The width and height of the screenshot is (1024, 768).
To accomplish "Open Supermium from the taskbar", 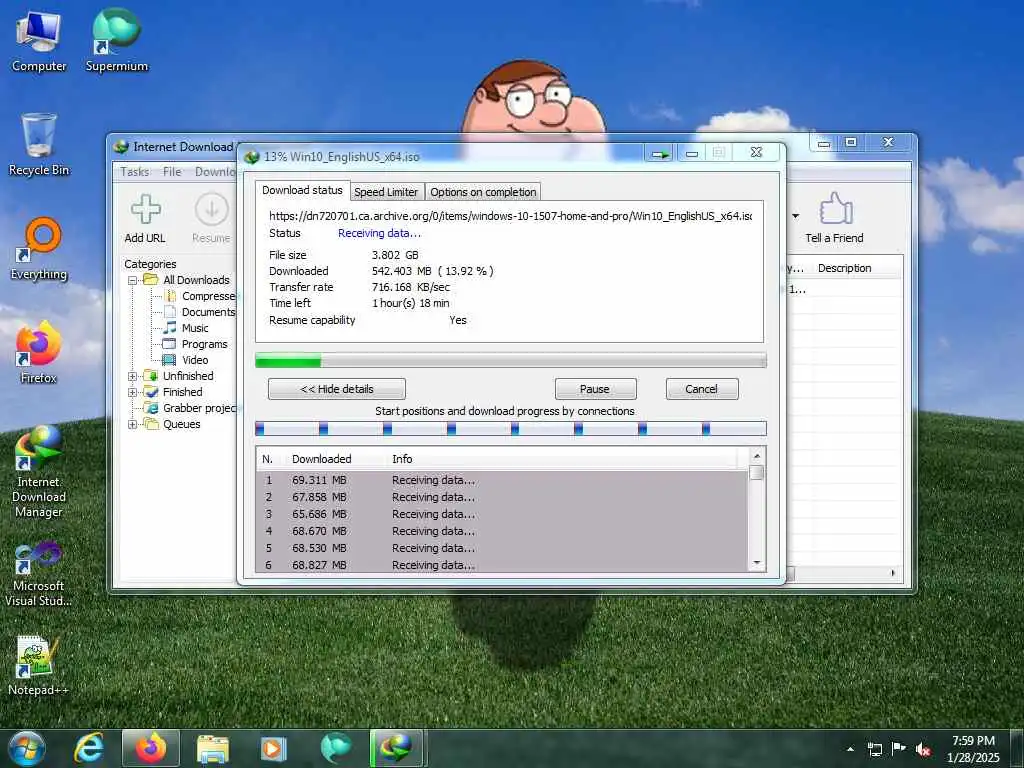I will point(336,748).
